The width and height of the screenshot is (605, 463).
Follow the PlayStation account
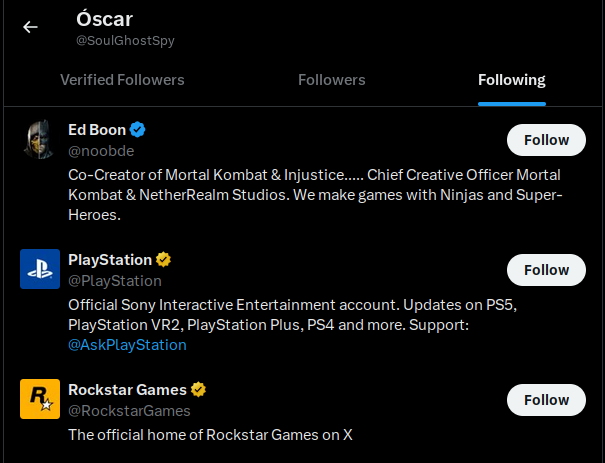coord(546,270)
